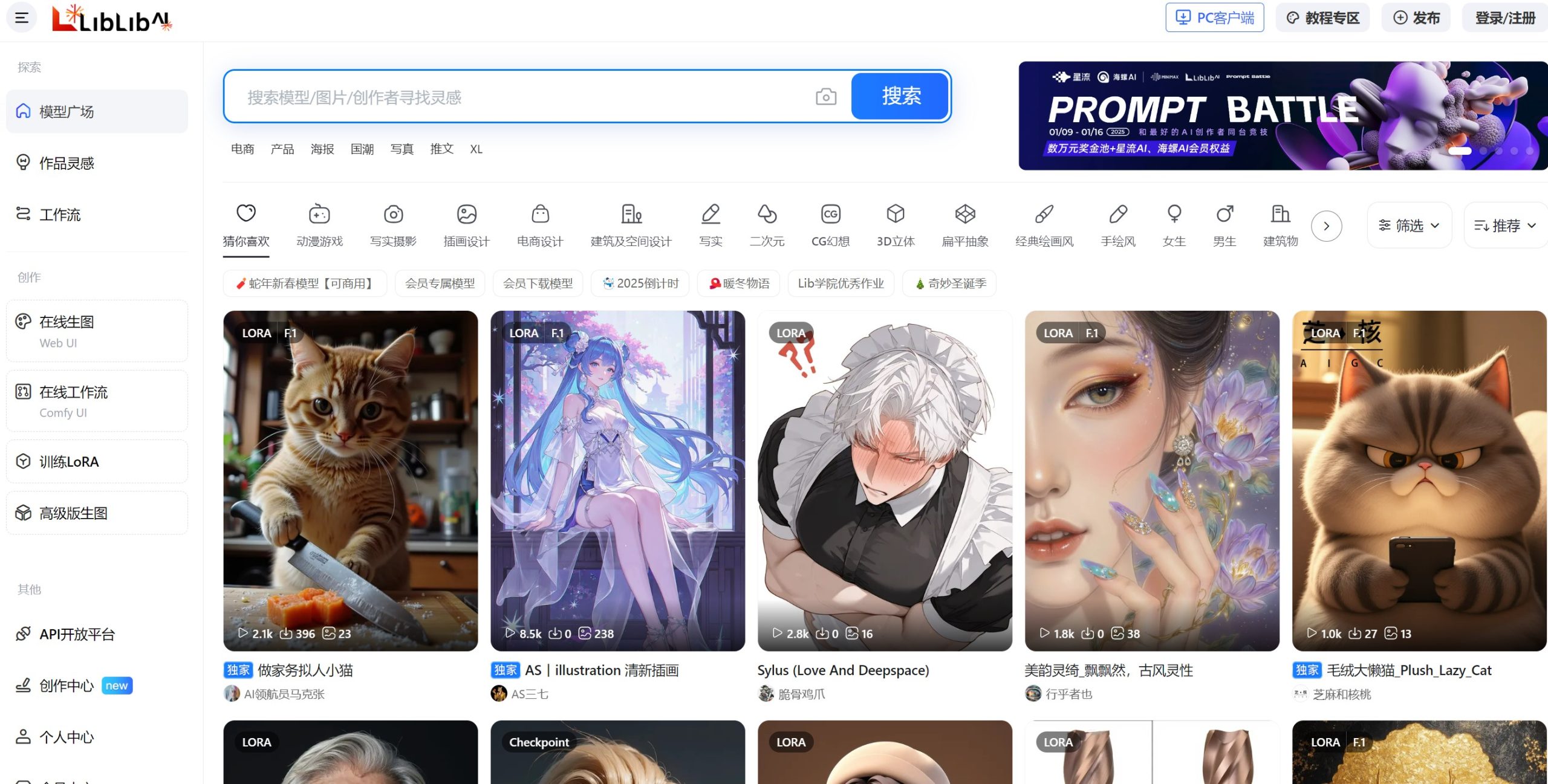Select the 会员专属模型 filter tag

[x=440, y=283]
